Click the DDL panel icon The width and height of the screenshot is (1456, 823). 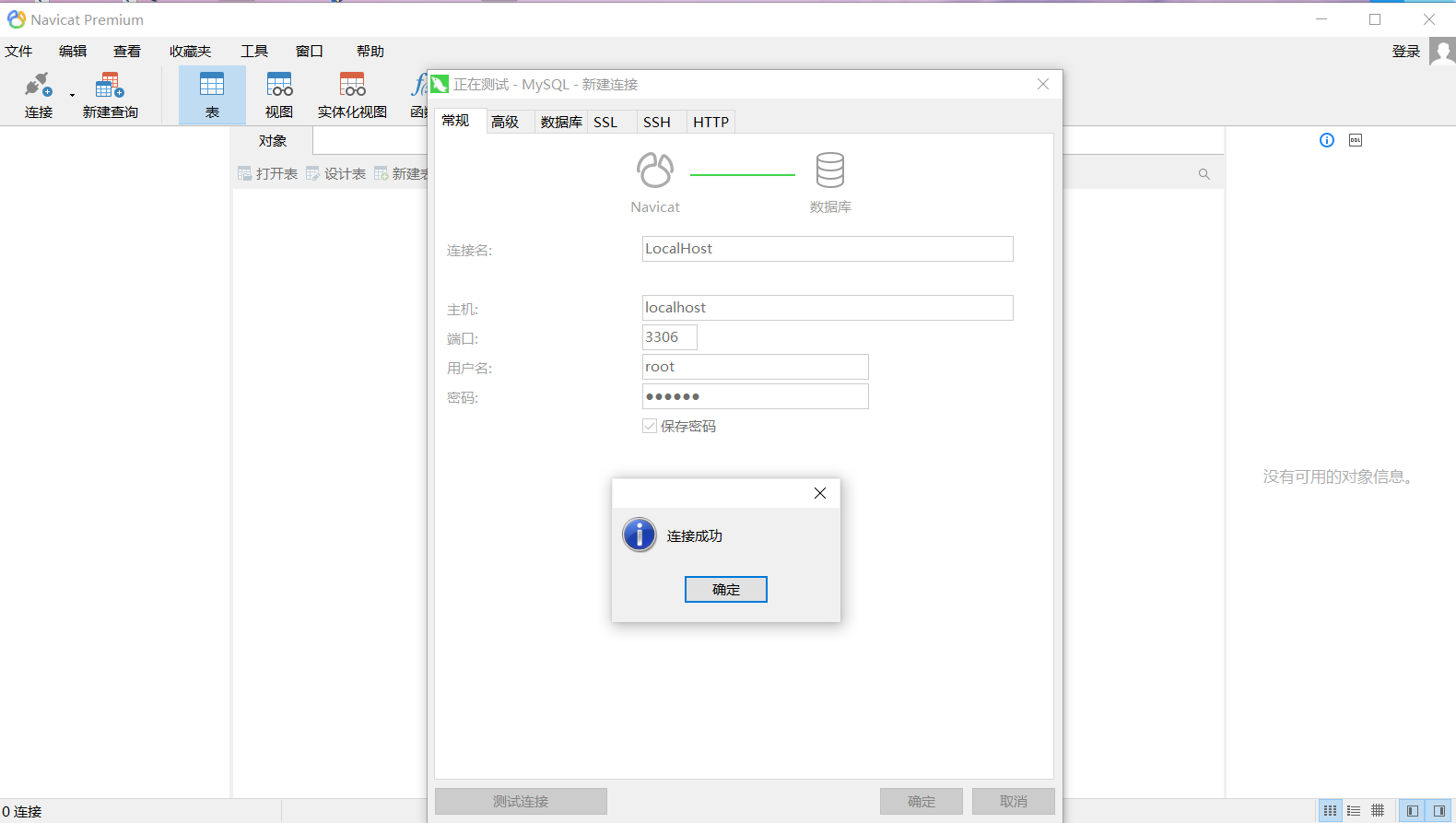coord(1356,140)
